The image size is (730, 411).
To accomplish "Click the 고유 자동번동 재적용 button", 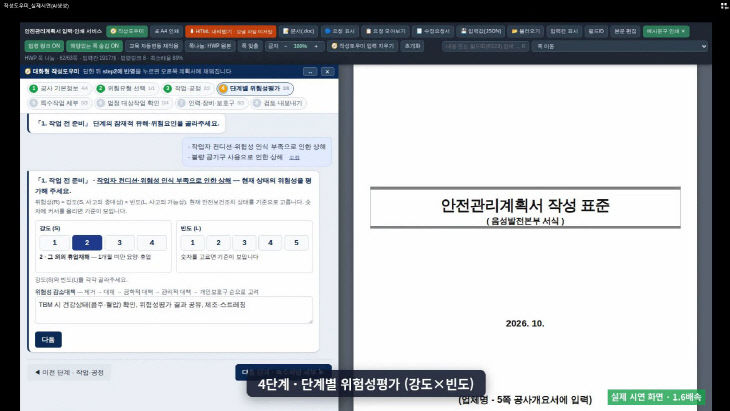I will tap(154, 46).
